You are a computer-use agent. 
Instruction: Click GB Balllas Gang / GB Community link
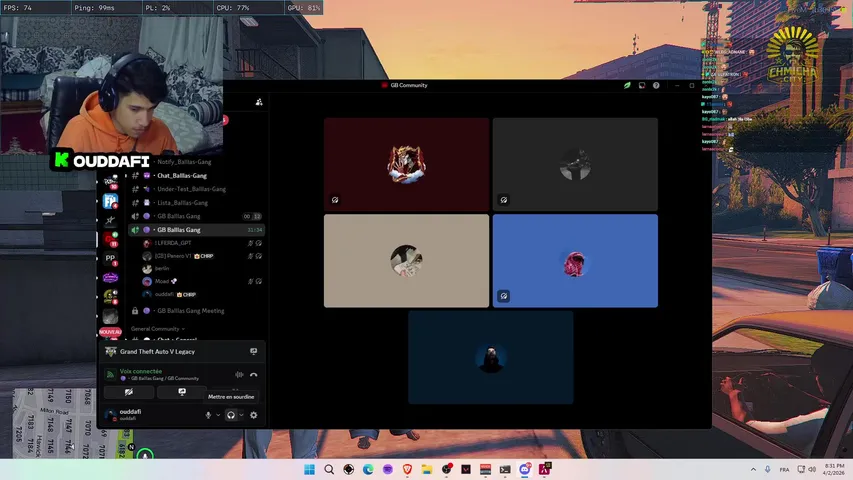165,378
